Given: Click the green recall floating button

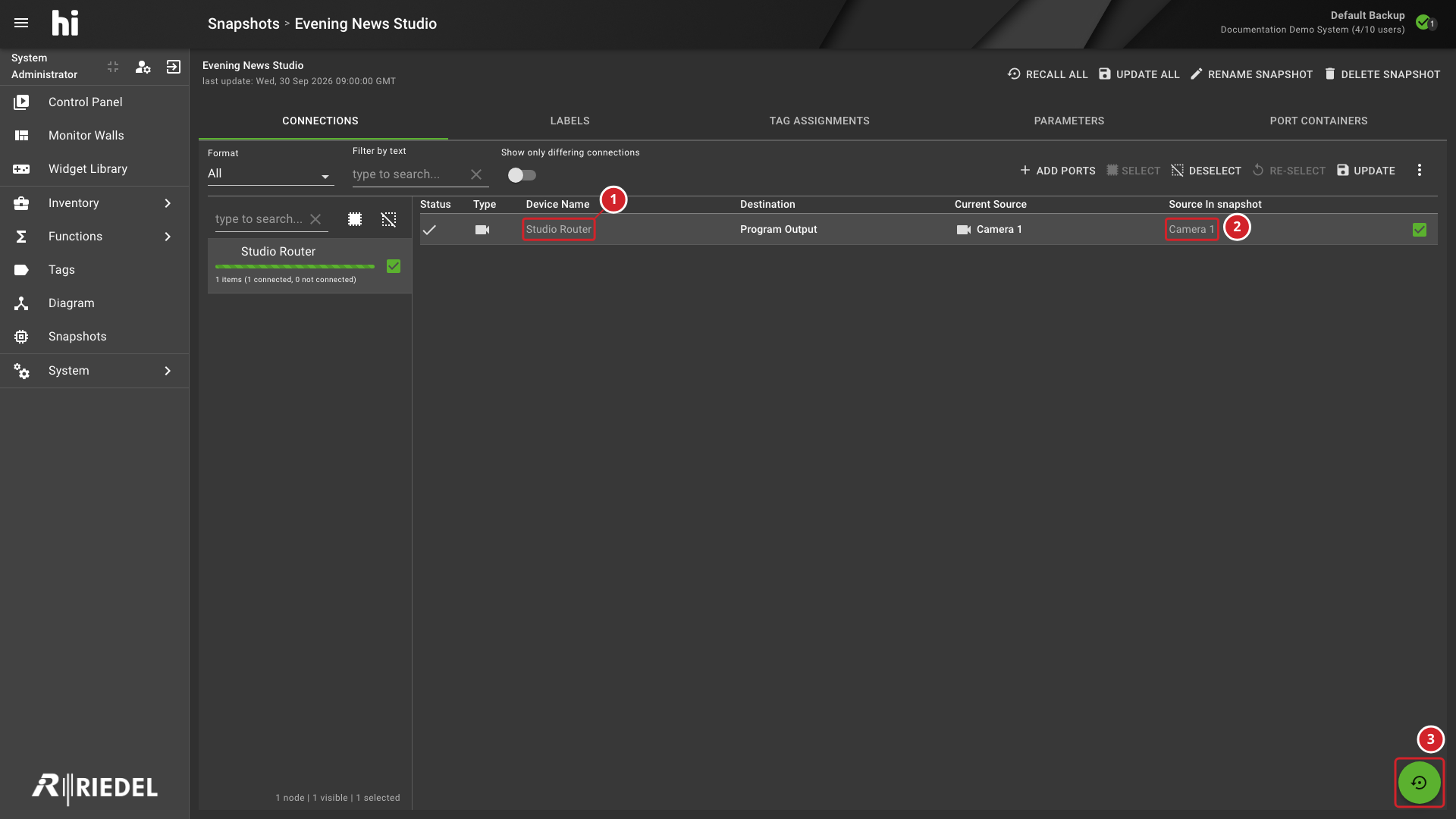Looking at the screenshot, I should pyautogui.click(x=1420, y=783).
